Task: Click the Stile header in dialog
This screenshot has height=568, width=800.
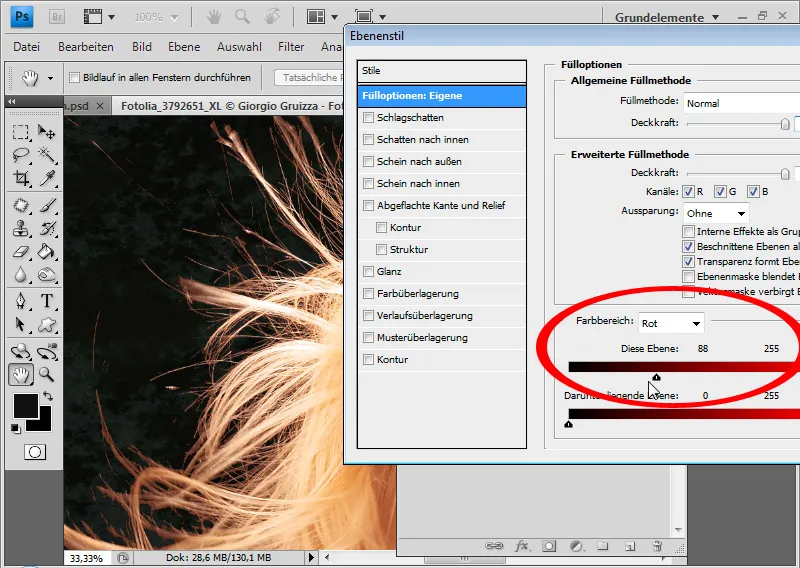Action: (x=442, y=71)
